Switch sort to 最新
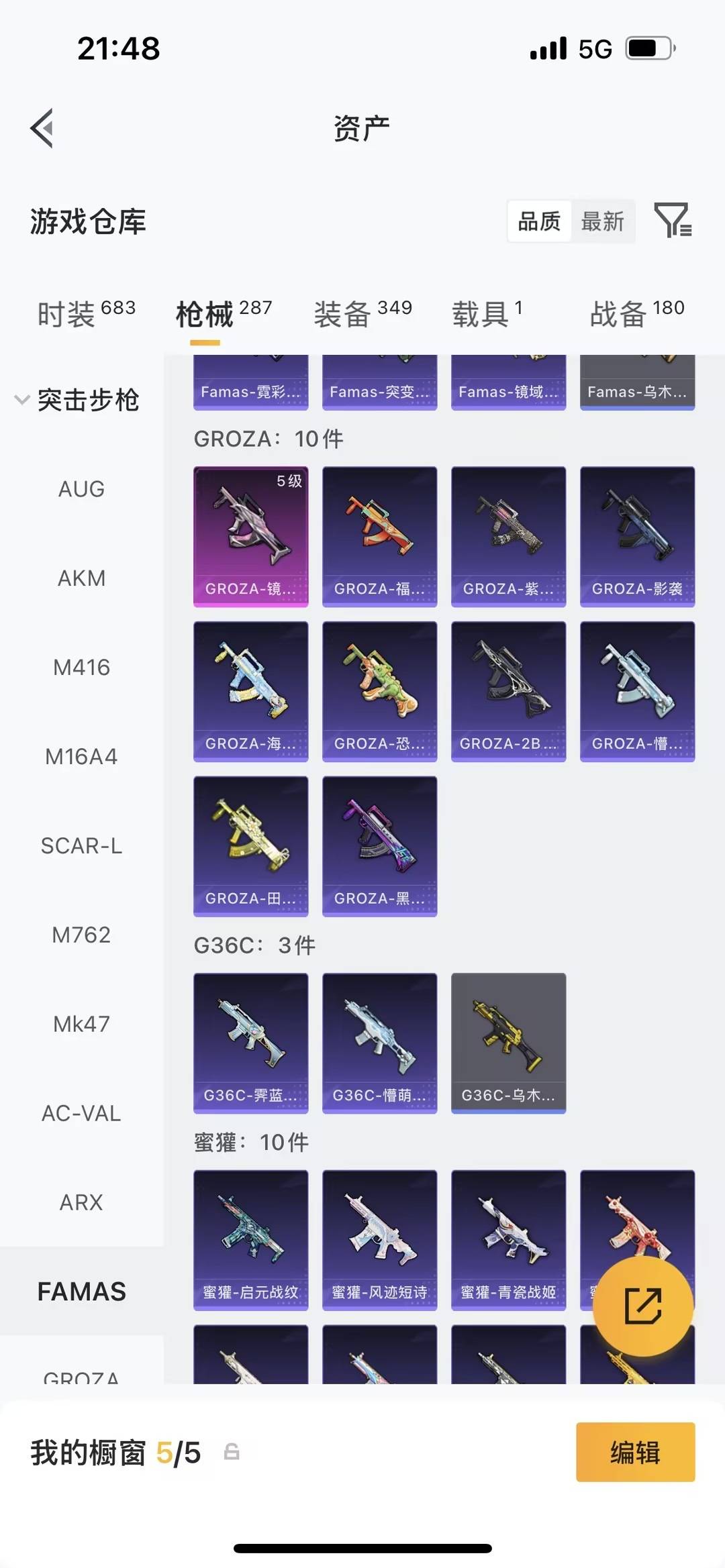 (x=603, y=221)
